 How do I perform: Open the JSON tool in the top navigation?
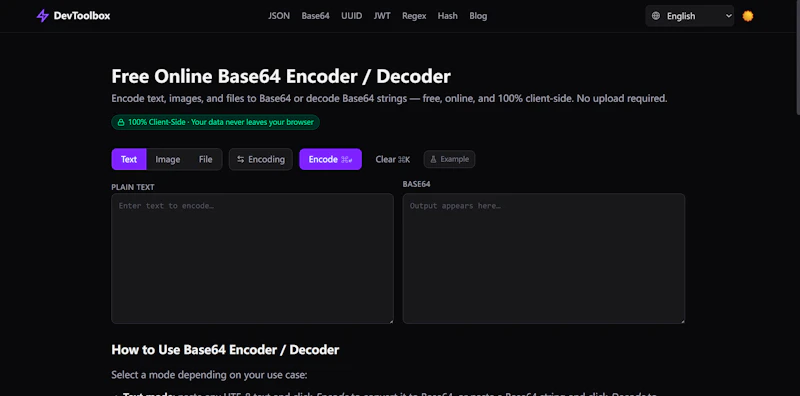click(279, 16)
